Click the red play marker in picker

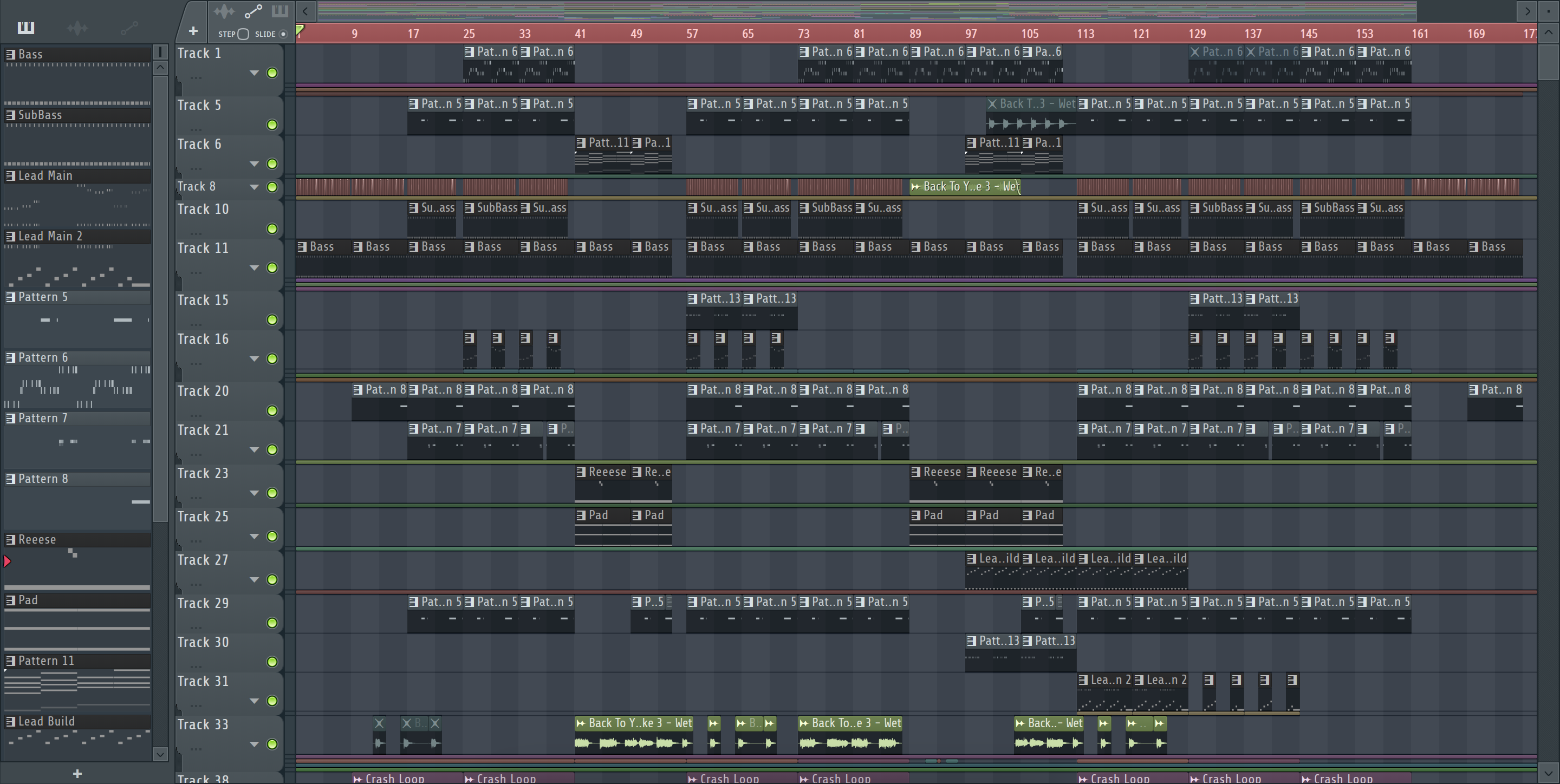[7, 561]
